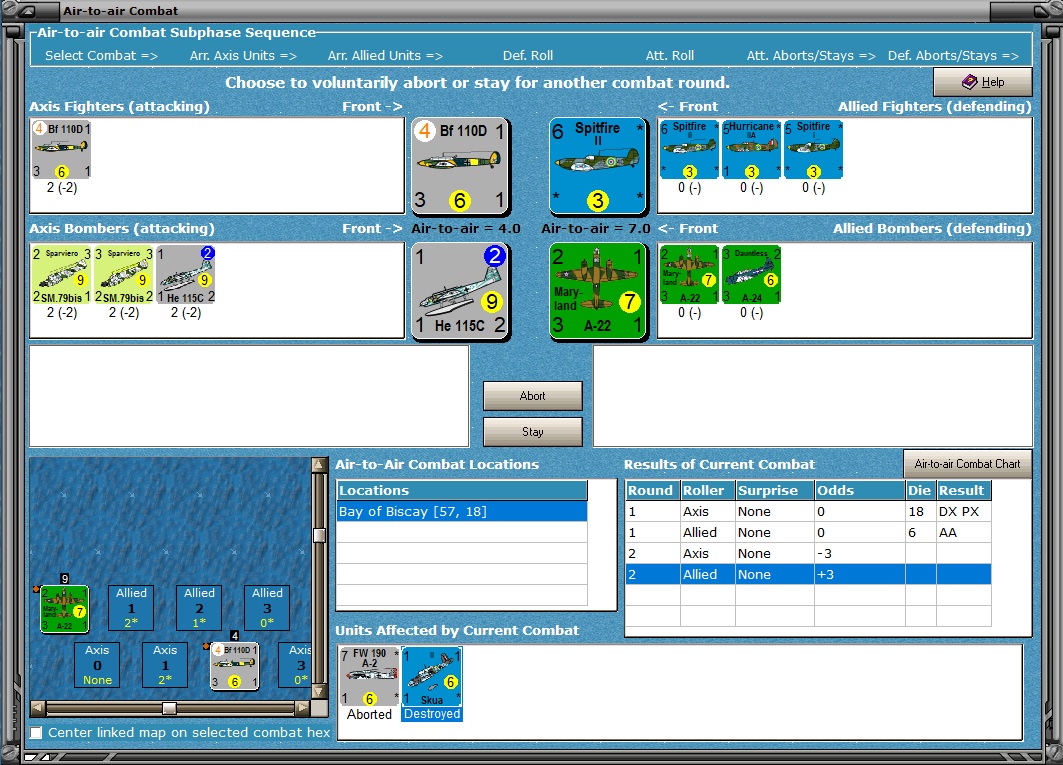
Task: Select small Spitfire 6 in Allied Fighters list
Action: click(689, 150)
